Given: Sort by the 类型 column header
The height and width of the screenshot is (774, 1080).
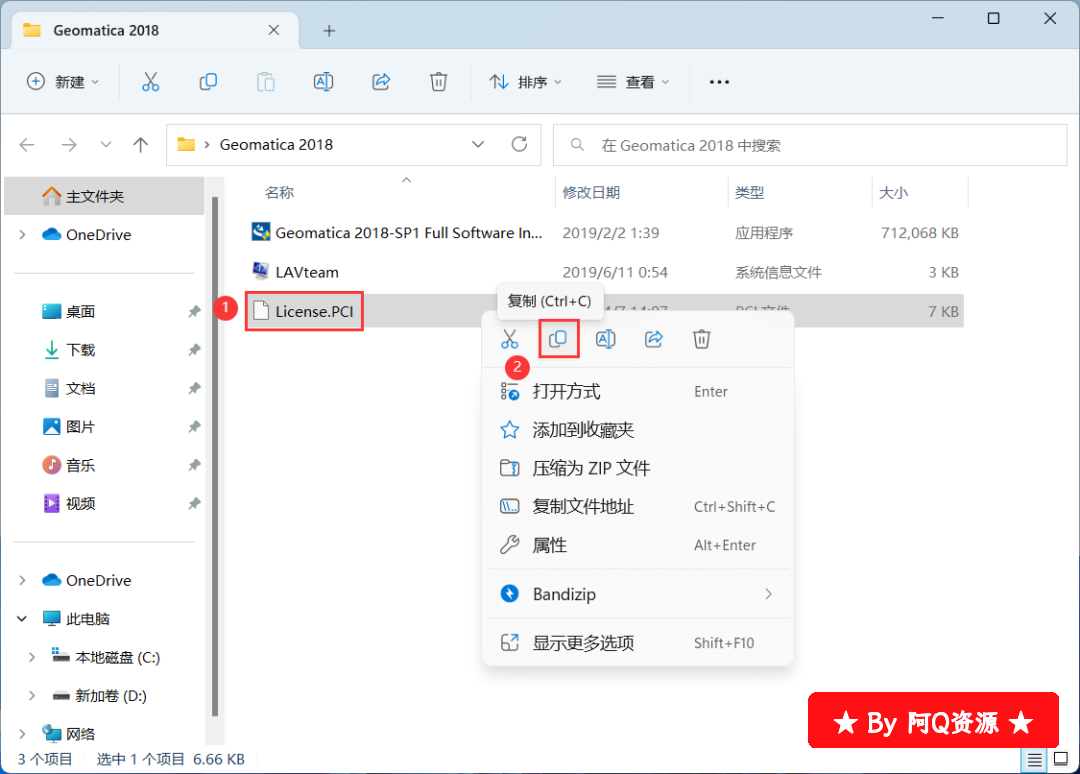Looking at the screenshot, I should 749,193.
